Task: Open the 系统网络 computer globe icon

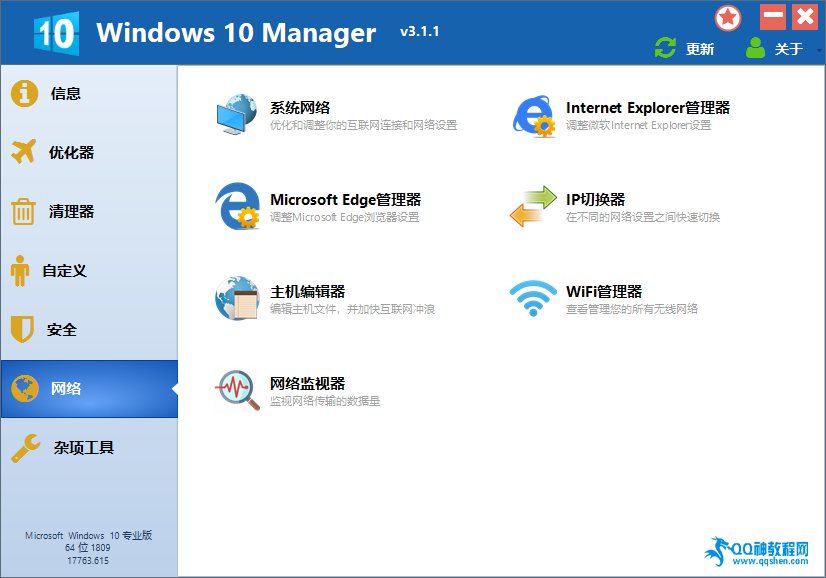Action: coord(237,114)
